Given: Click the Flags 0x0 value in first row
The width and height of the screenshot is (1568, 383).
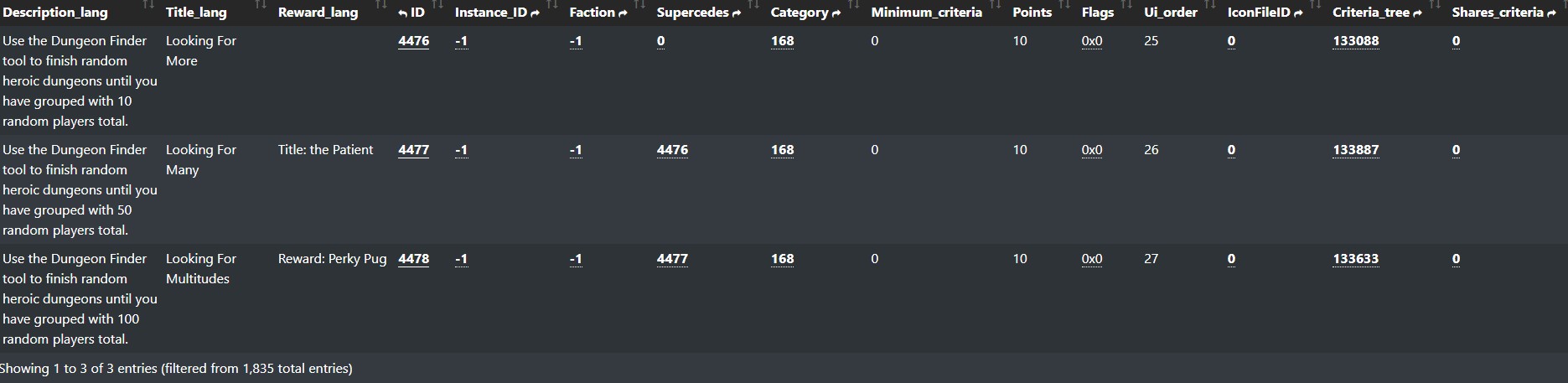Looking at the screenshot, I should coord(1092,41).
